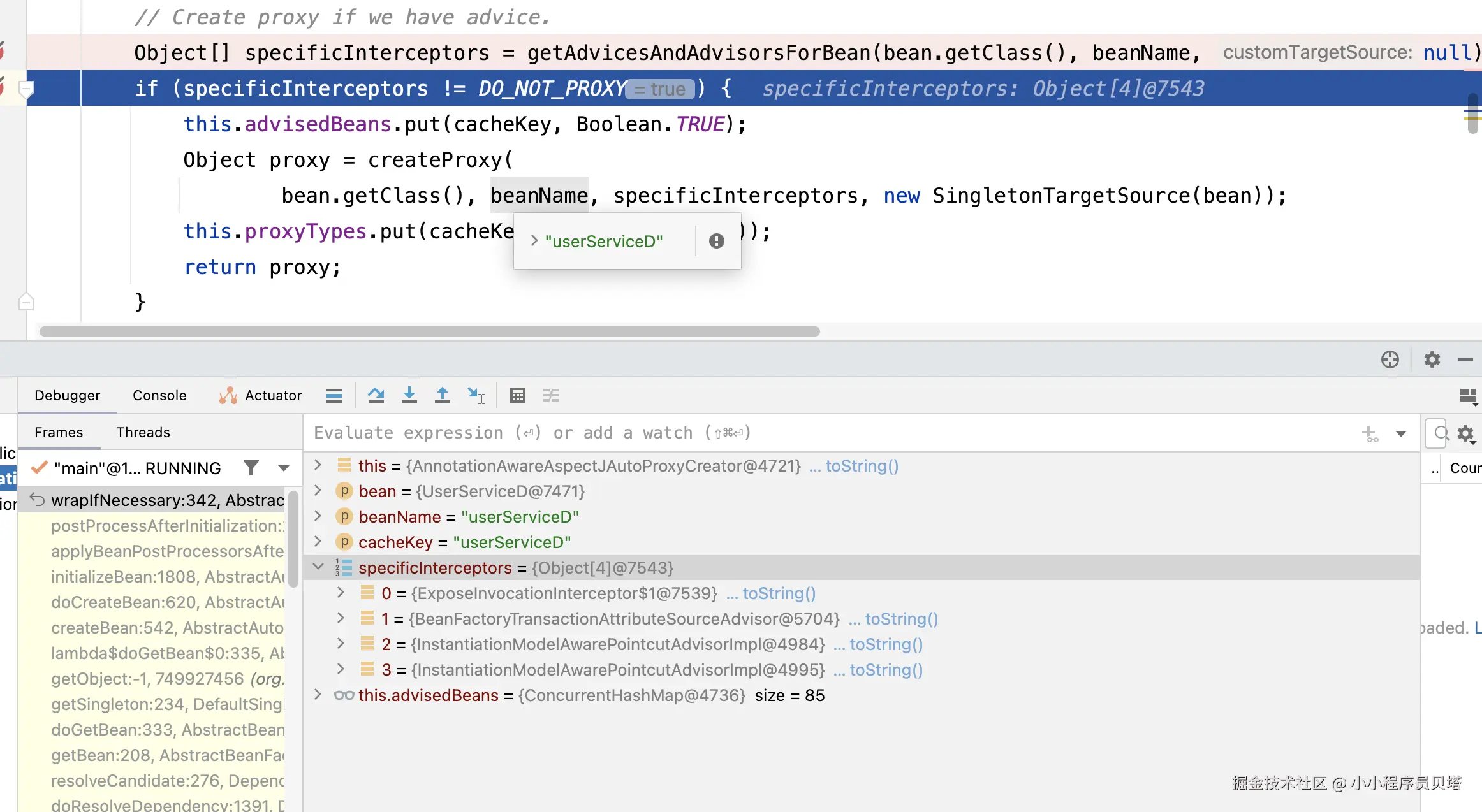Viewport: 1482px width, 812px height.
Task: Click the Step Out debugger icon
Action: pyautogui.click(x=442, y=395)
